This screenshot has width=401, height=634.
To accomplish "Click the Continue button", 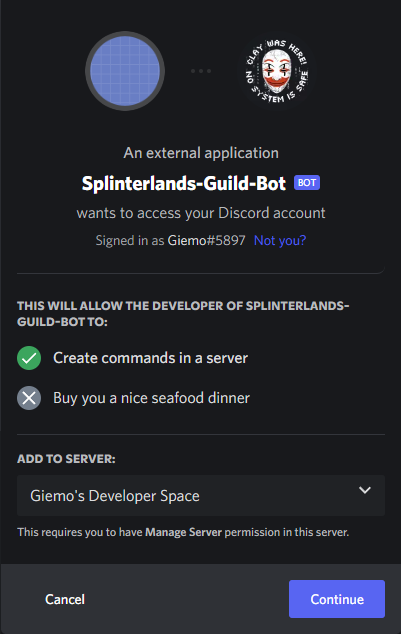I will point(337,599).
